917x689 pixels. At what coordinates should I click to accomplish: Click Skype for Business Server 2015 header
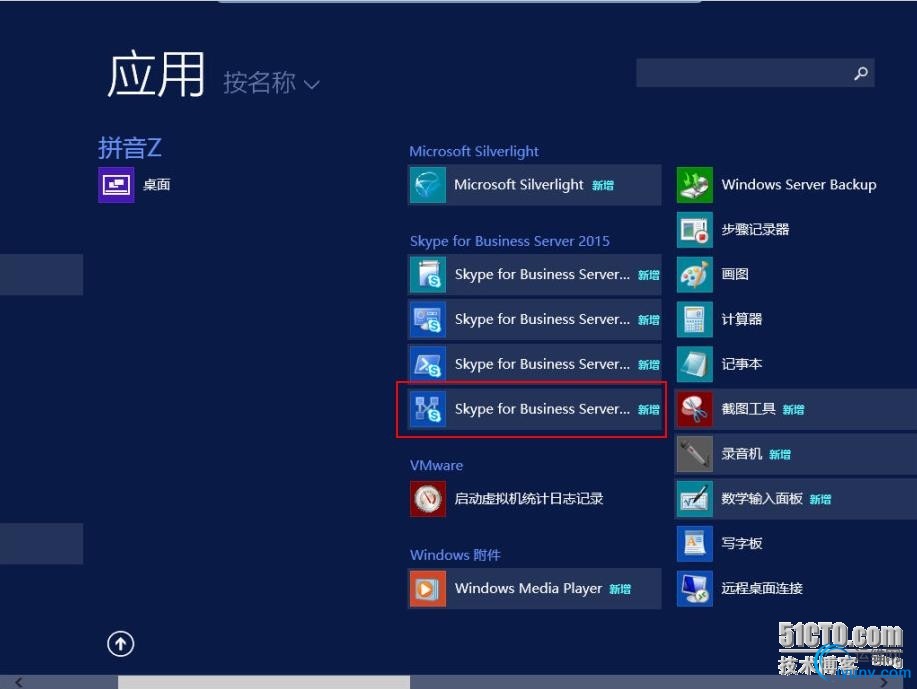click(x=509, y=241)
